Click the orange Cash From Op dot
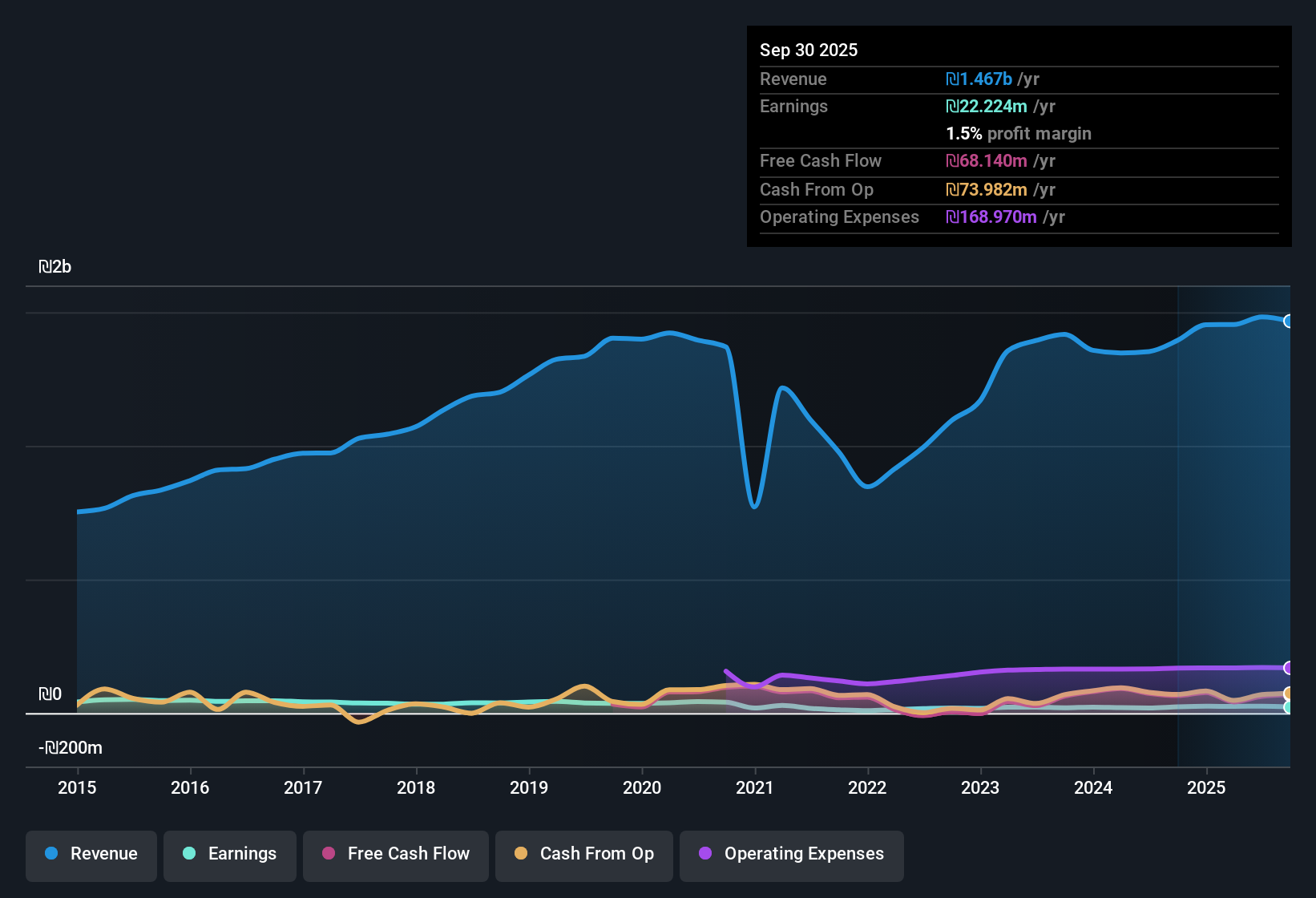1316x898 pixels. (521, 853)
